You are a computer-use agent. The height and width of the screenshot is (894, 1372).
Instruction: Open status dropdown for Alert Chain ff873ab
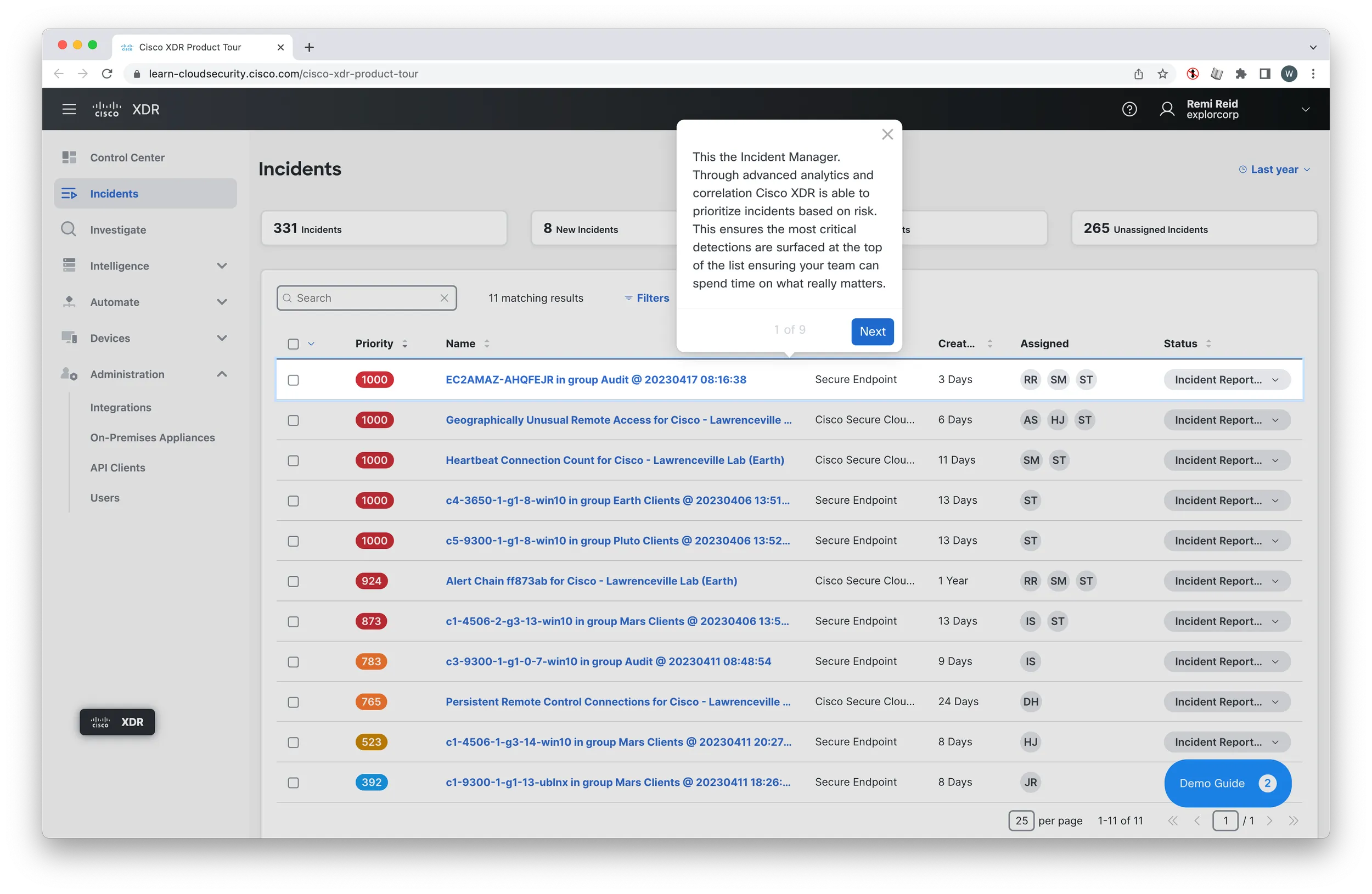[1226, 581]
